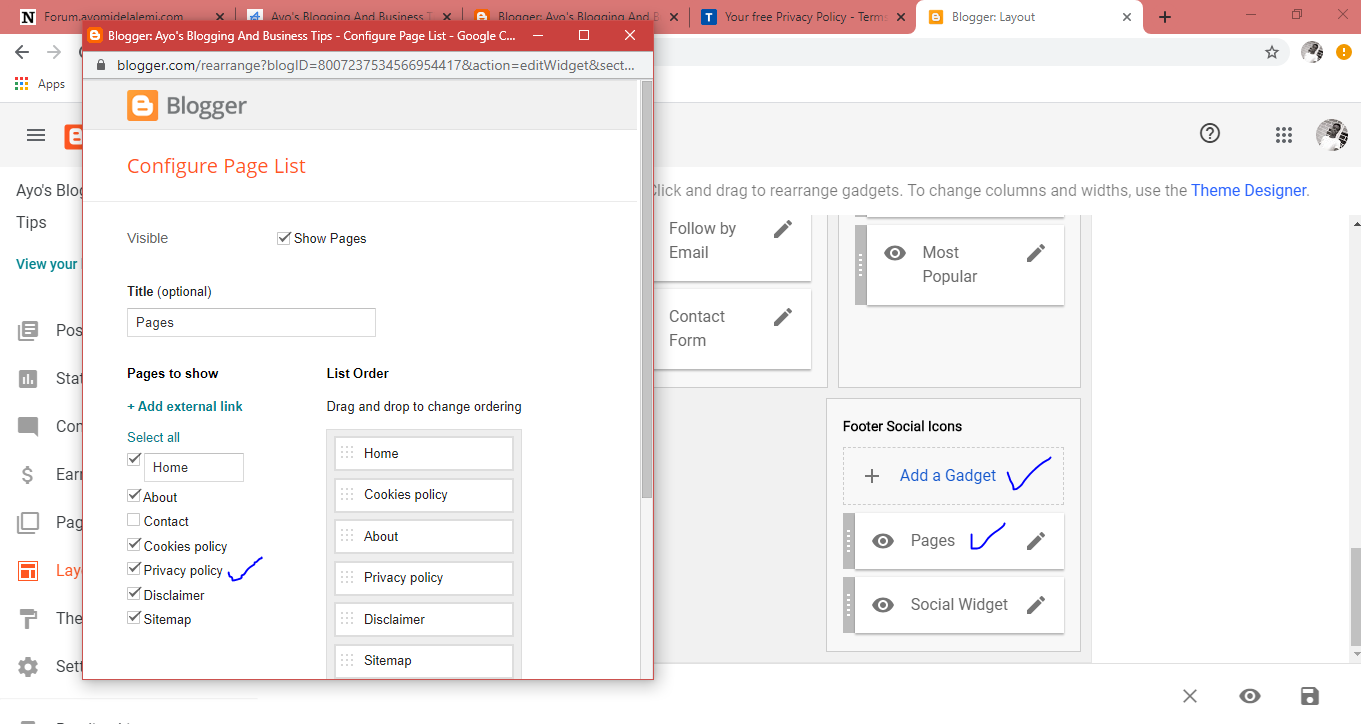Click the Title input field containing Pages
Screen dimensions: 1361x724
(251, 322)
